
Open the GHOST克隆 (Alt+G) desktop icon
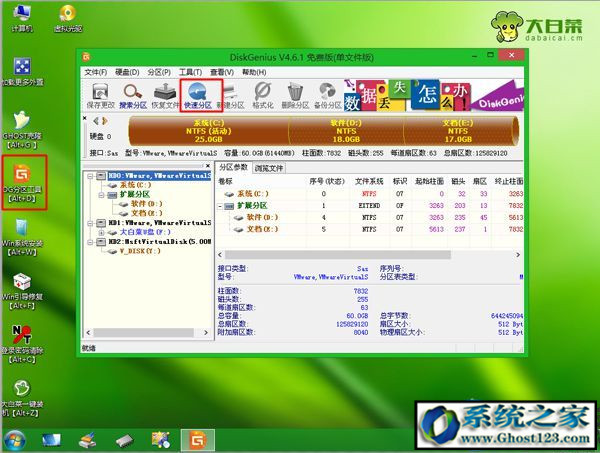[x=21, y=130]
